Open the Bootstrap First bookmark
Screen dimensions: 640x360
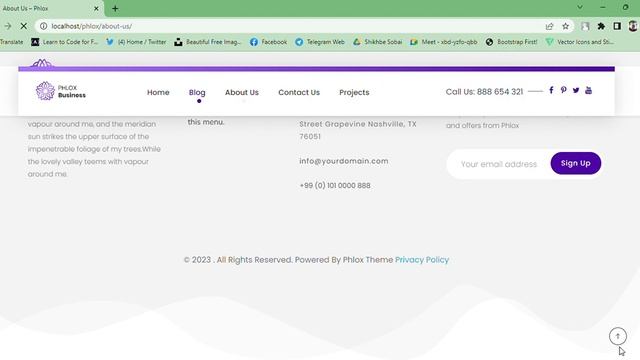[511, 42]
